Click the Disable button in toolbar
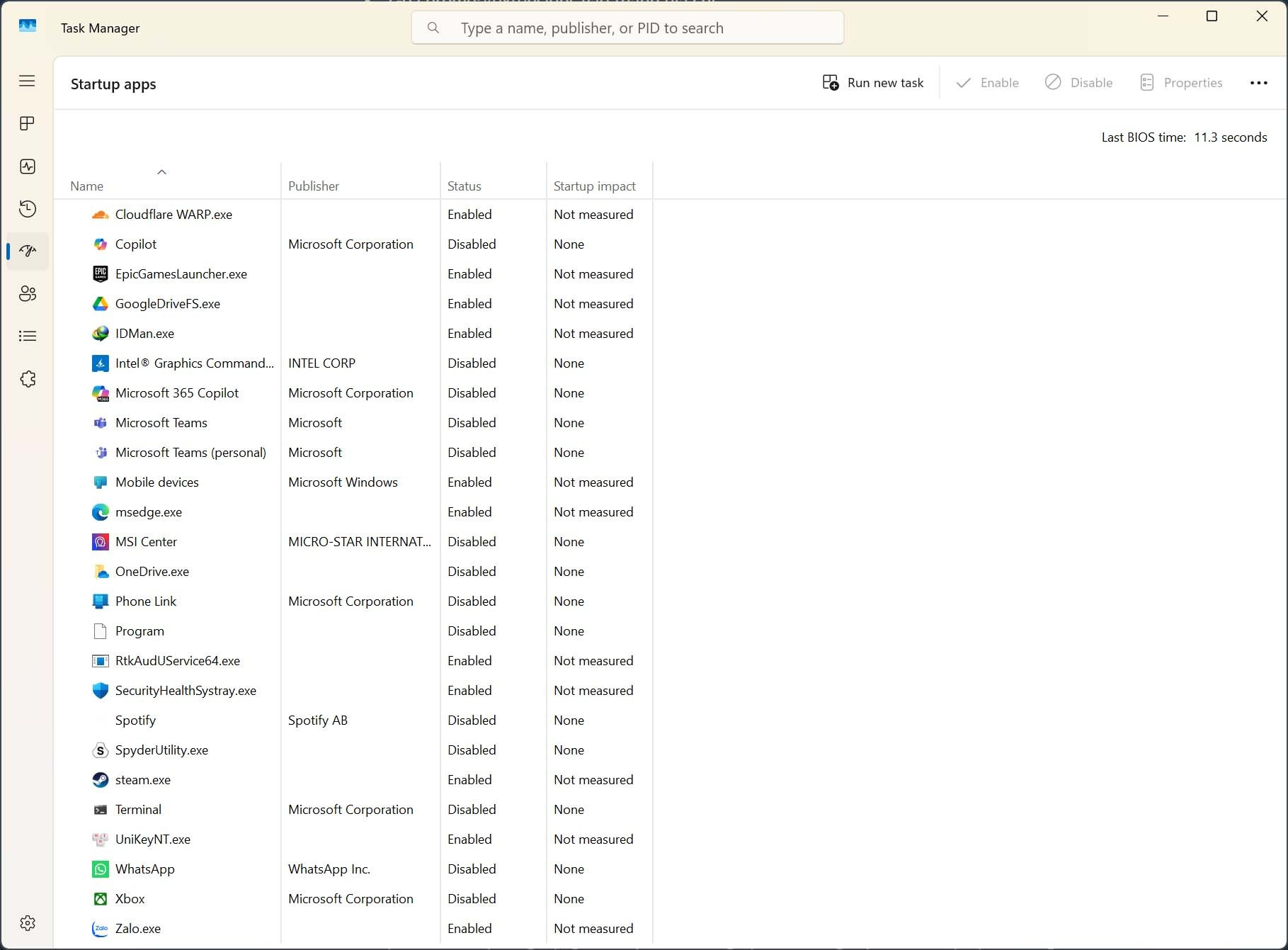 pyautogui.click(x=1078, y=83)
